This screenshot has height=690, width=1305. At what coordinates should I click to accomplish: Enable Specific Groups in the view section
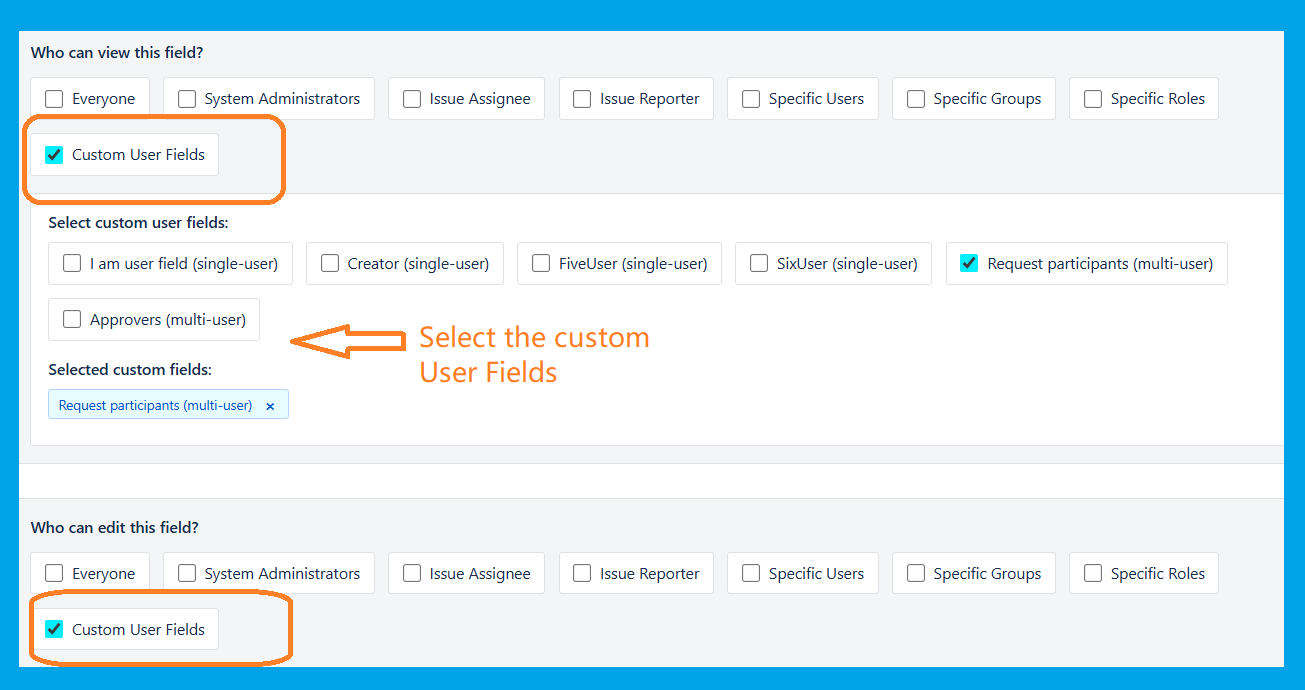(x=916, y=99)
